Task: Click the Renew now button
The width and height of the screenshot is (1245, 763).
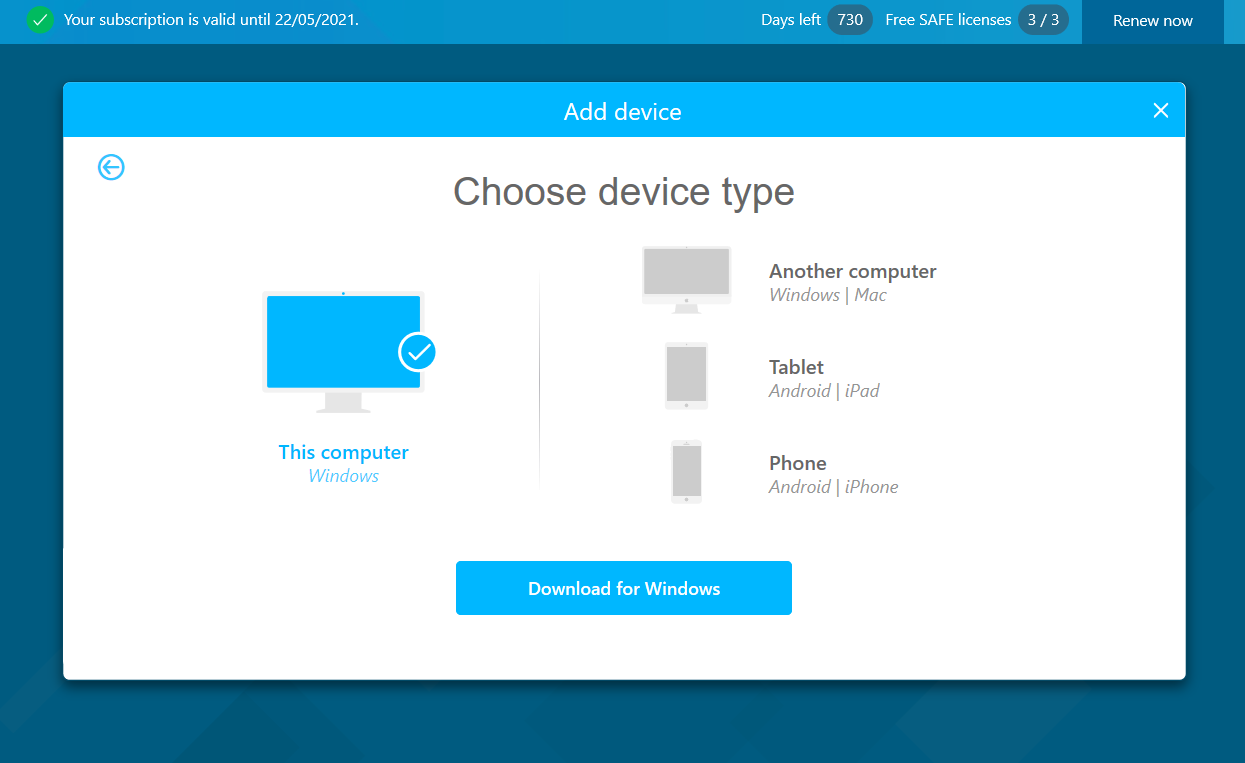Action: (1152, 20)
